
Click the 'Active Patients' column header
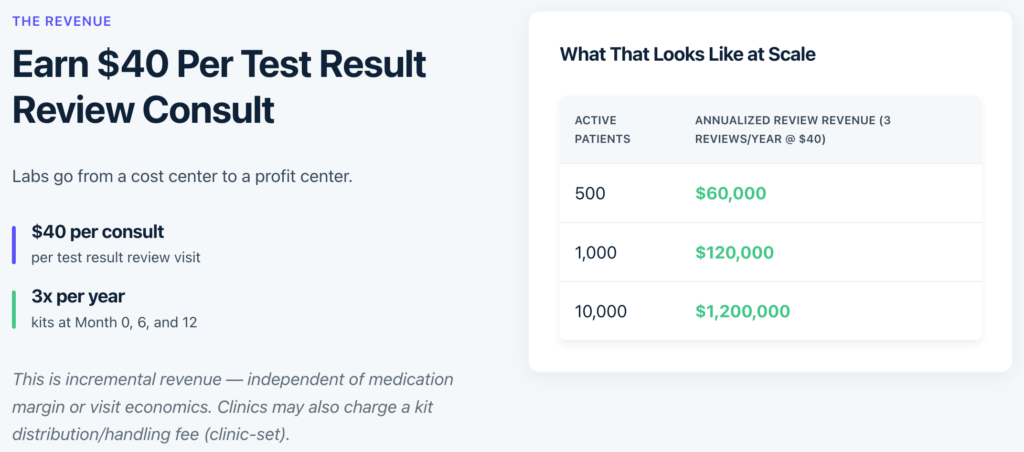coord(602,130)
